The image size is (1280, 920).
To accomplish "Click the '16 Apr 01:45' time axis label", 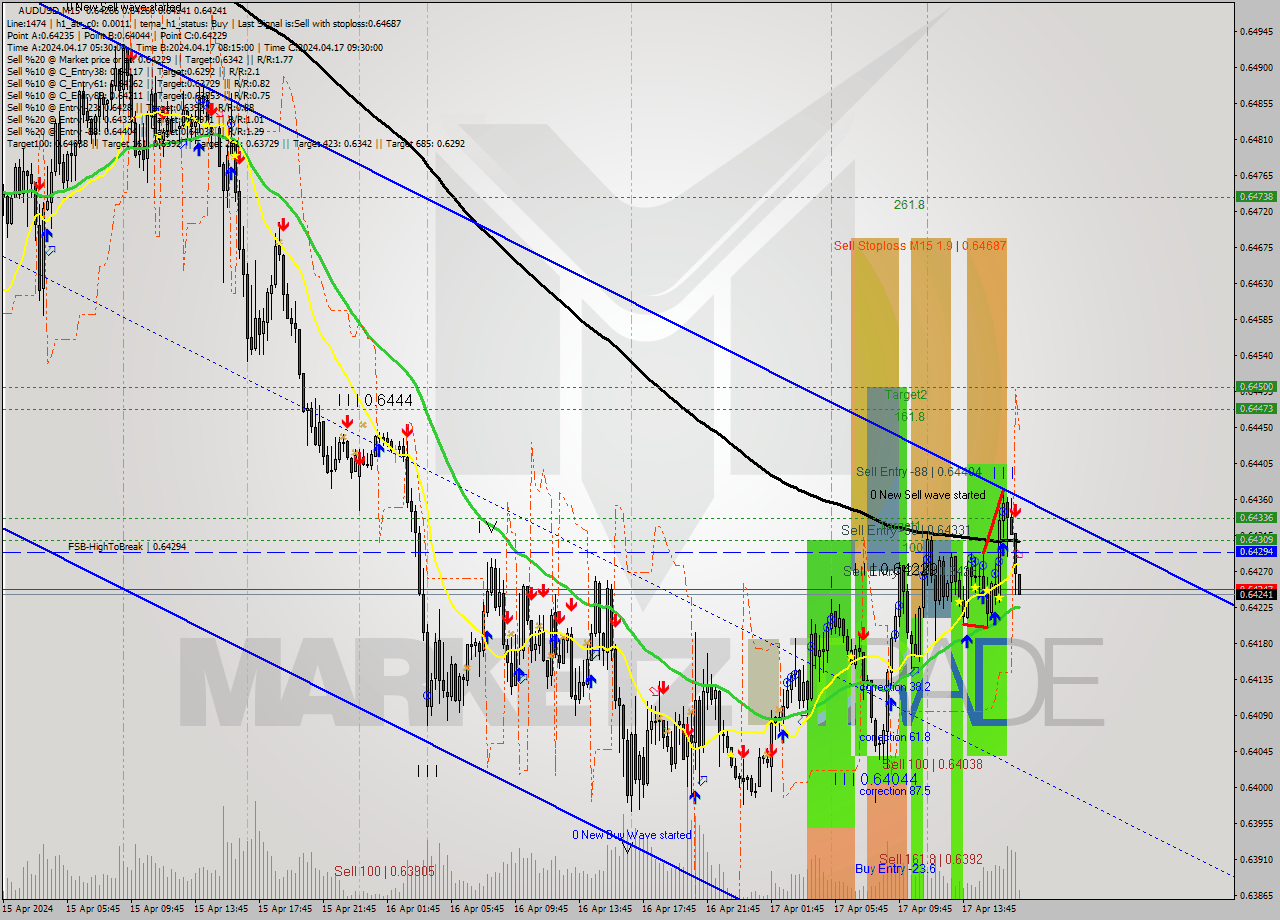I will 412,909.
